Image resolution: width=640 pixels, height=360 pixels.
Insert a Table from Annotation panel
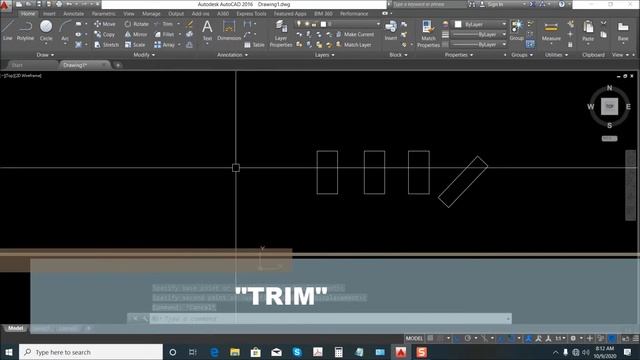pos(255,44)
